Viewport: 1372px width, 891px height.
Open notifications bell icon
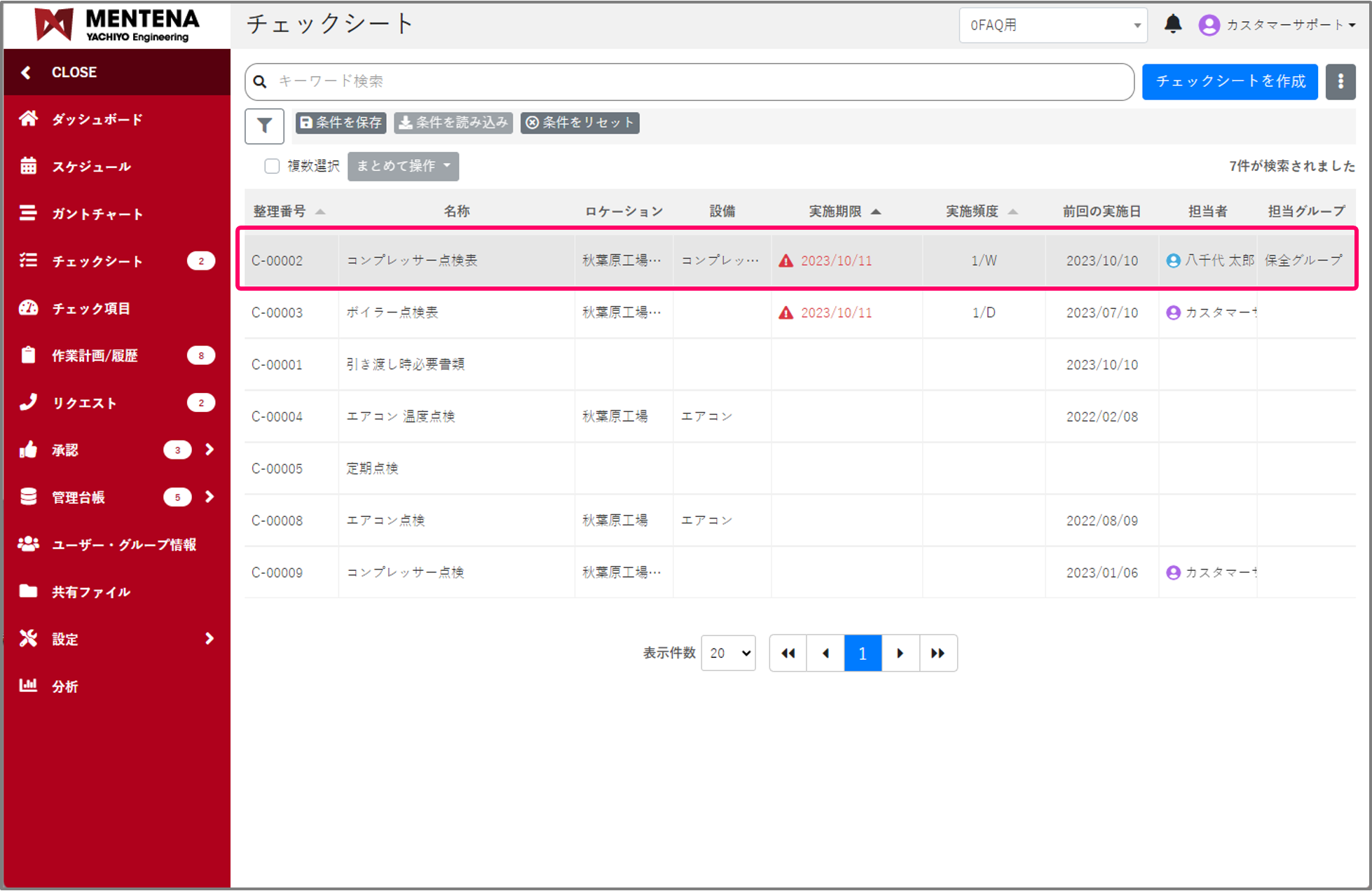point(1173,25)
